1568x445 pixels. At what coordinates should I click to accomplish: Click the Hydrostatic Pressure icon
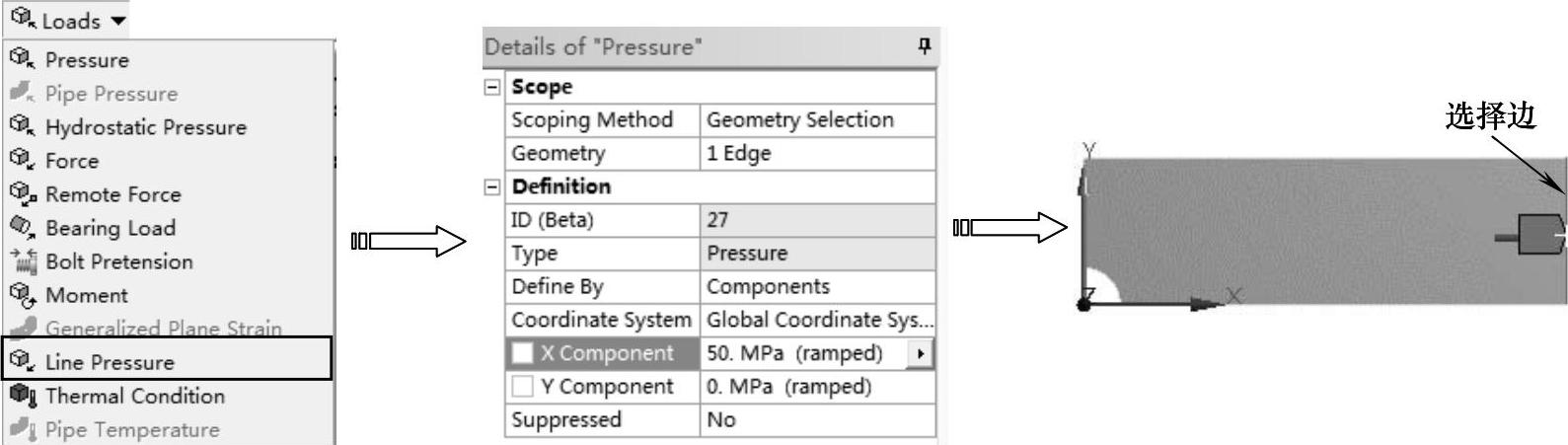click(x=22, y=126)
